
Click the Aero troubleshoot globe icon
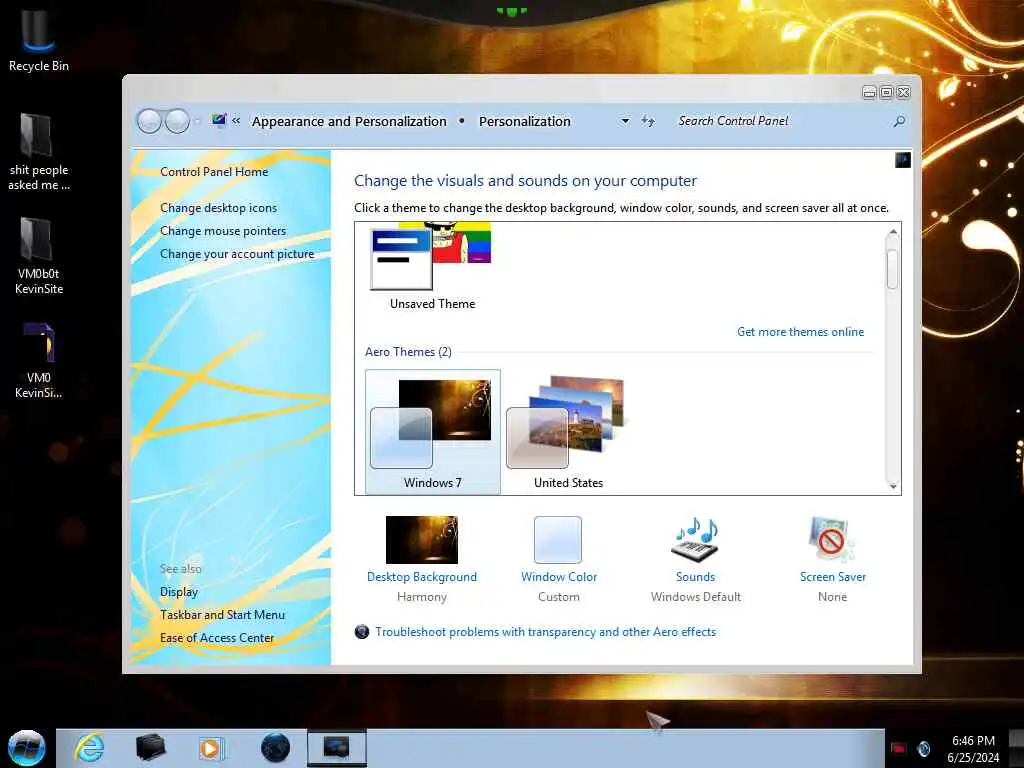coord(362,632)
